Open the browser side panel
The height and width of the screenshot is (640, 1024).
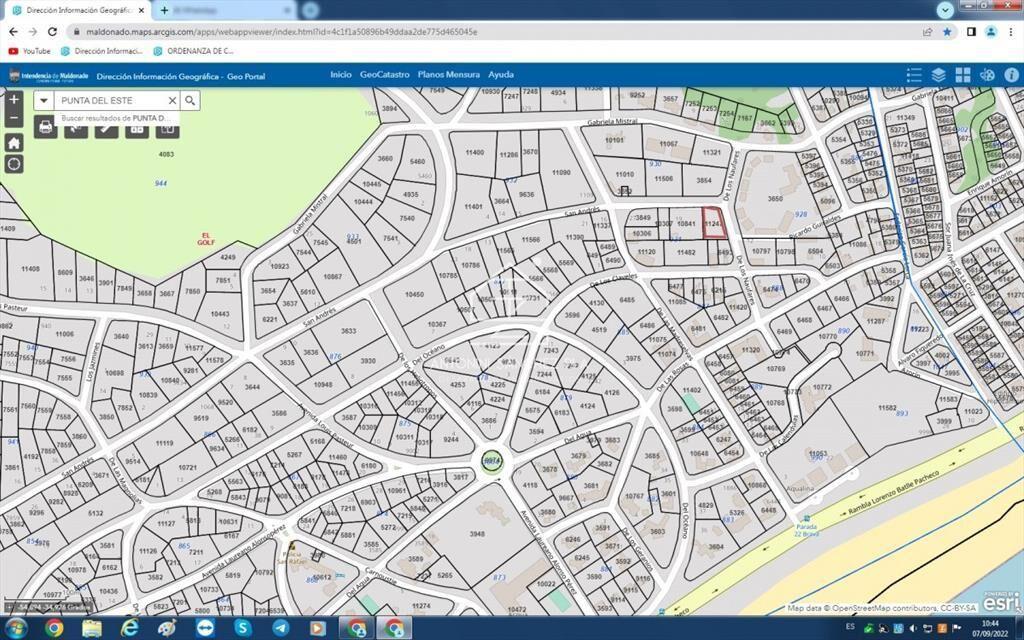coord(971,31)
